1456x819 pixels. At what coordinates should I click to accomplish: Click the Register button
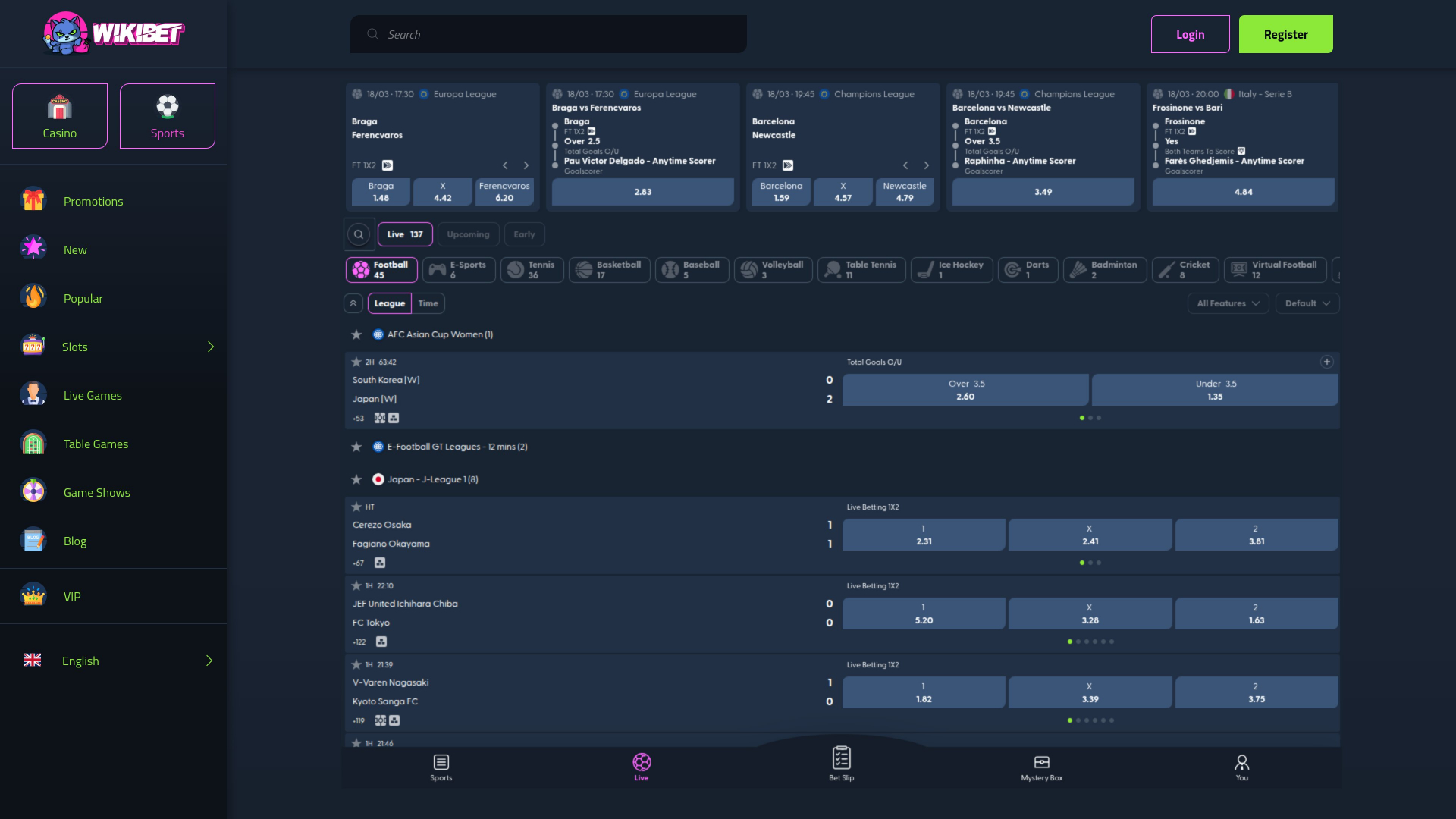[x=1285, y=33]
